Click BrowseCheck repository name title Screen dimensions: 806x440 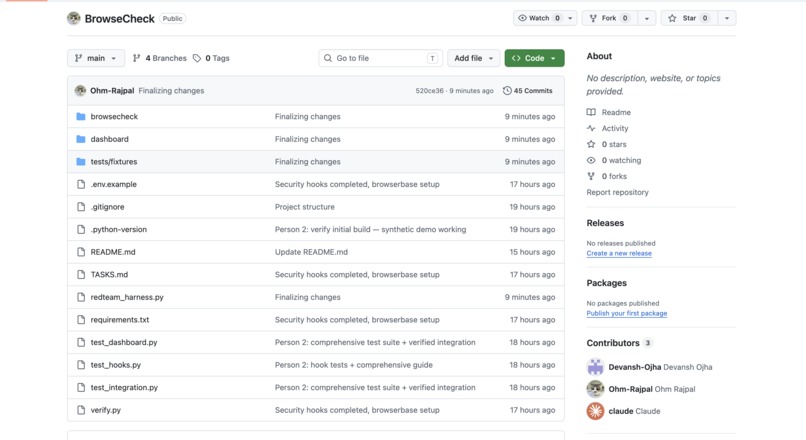click(x=119, y=19)
